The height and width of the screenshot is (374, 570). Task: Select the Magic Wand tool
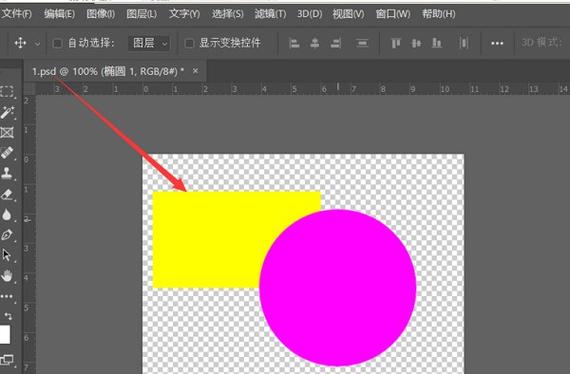7,112
